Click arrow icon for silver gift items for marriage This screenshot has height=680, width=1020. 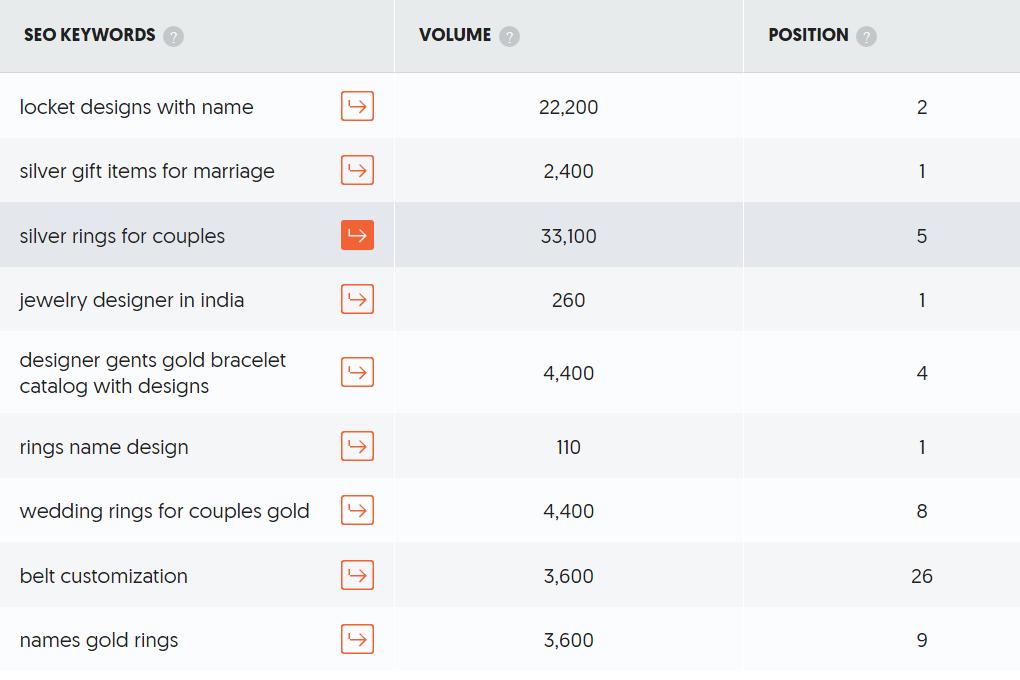[x=357, y=170]
